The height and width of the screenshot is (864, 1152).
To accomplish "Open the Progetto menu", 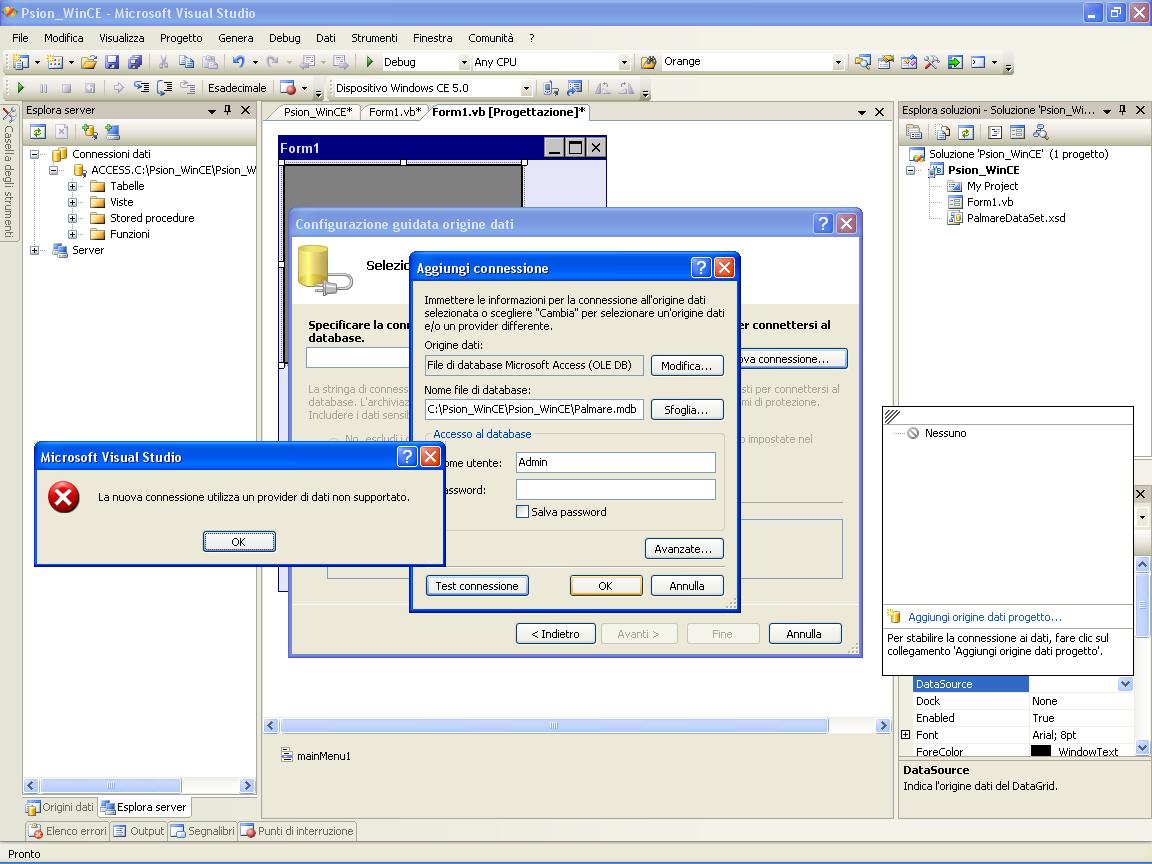I will (181, 38).
